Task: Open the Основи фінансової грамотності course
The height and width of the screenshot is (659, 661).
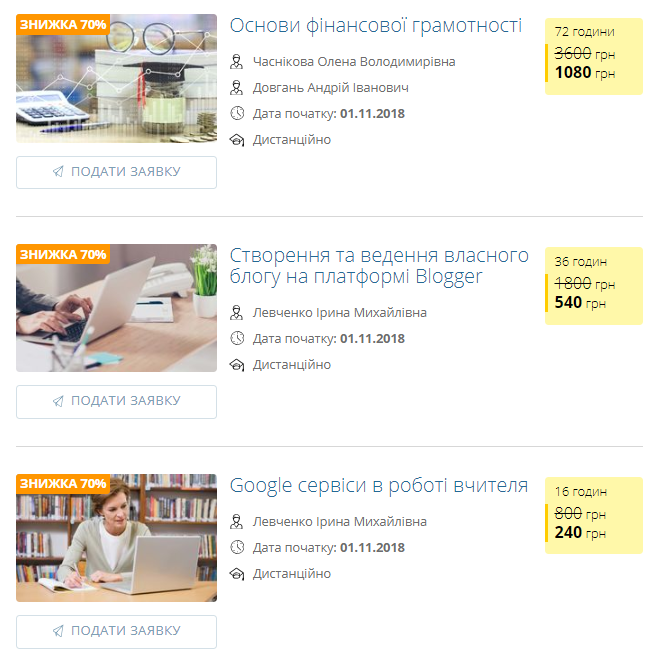Action: (x=376, y=26)
